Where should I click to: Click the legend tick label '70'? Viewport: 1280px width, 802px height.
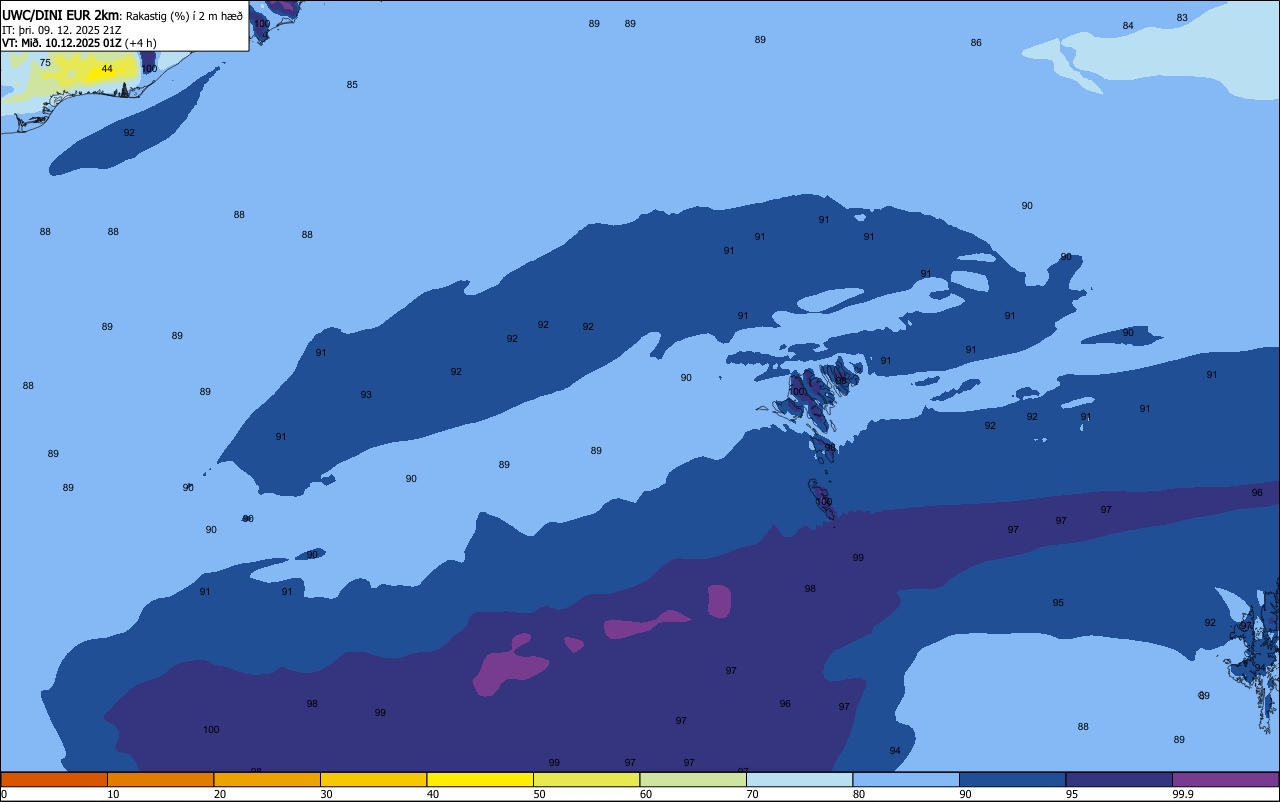coord(753,794)
